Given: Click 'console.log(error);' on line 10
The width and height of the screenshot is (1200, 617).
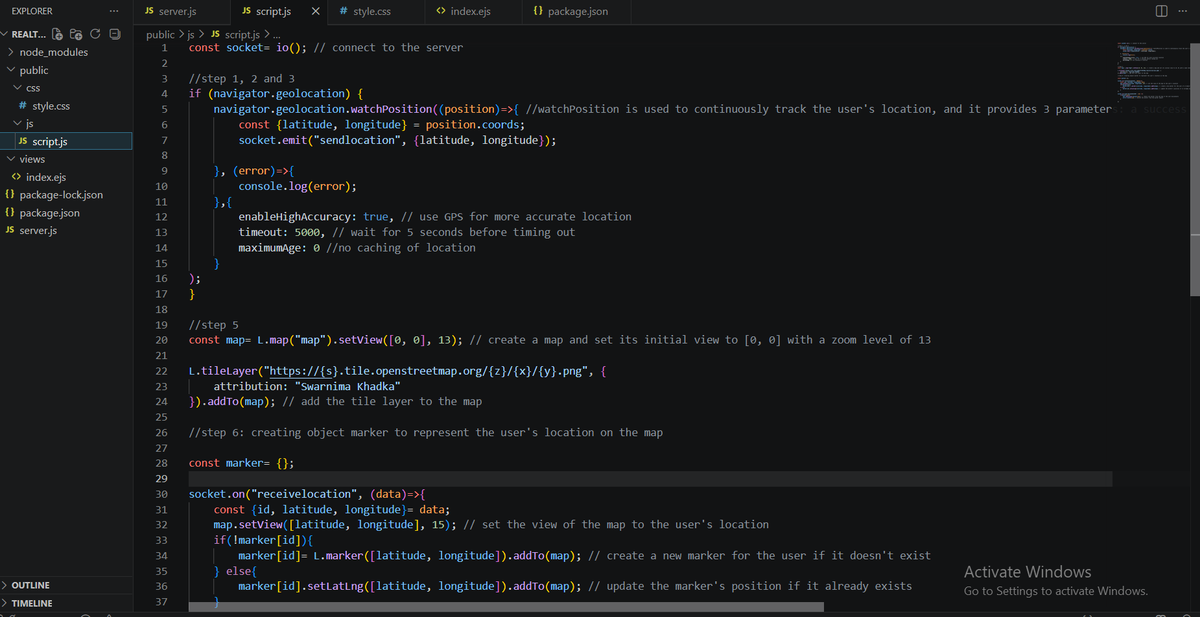Looking at the screenshot, I should click(x=297, y=186).
